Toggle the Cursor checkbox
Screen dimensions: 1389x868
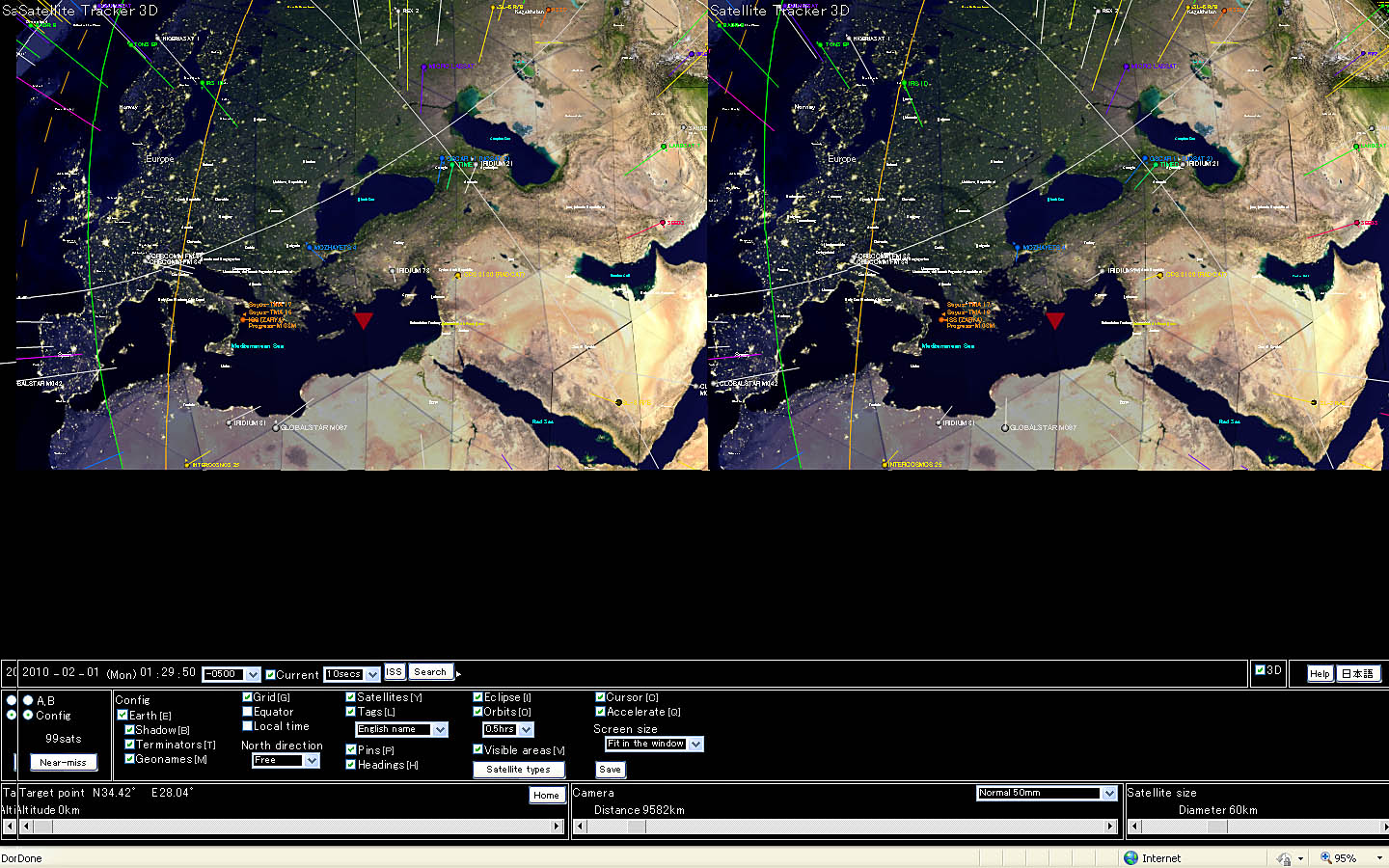pyautogui.click(x=600, y=697)
